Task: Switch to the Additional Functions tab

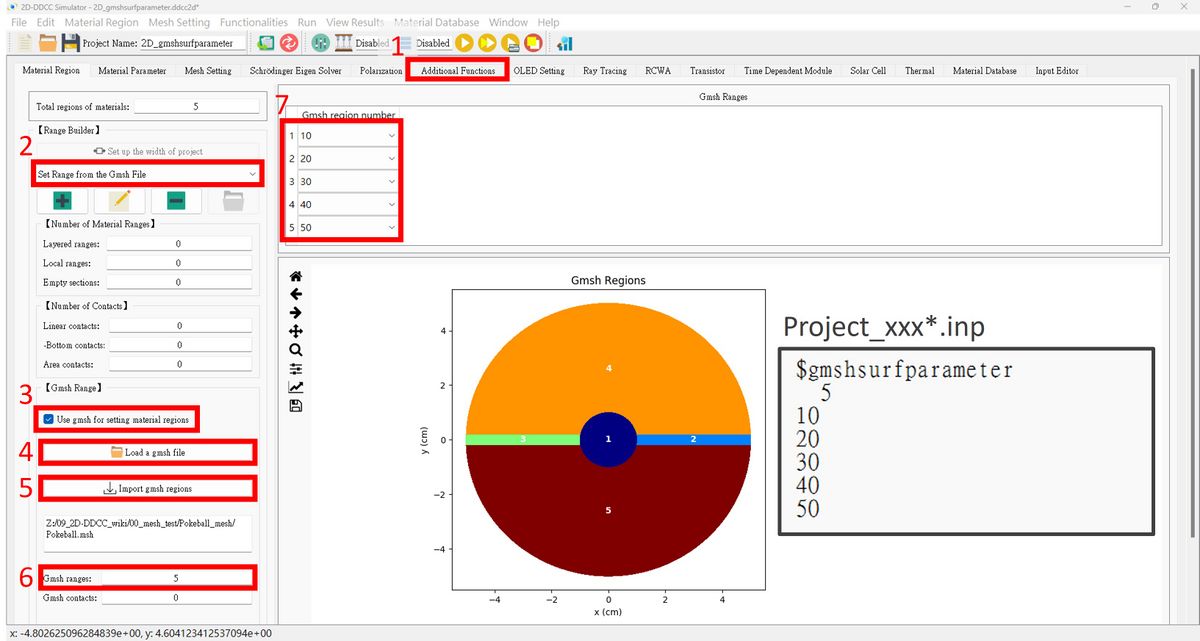Action: (457, 71)
